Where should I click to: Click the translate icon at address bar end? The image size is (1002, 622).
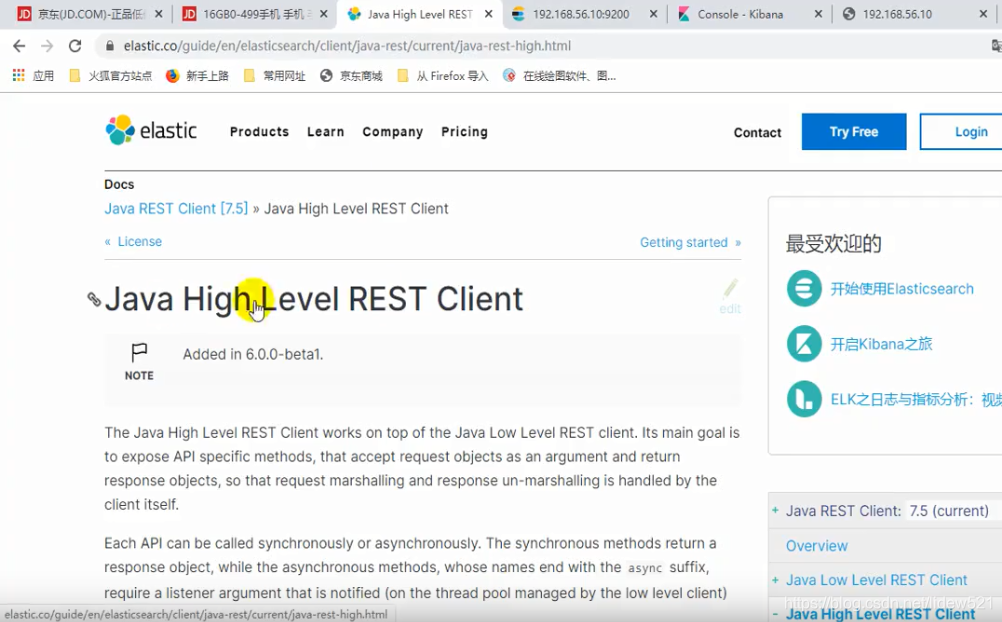pyautogui.click(x=996, y=46)
